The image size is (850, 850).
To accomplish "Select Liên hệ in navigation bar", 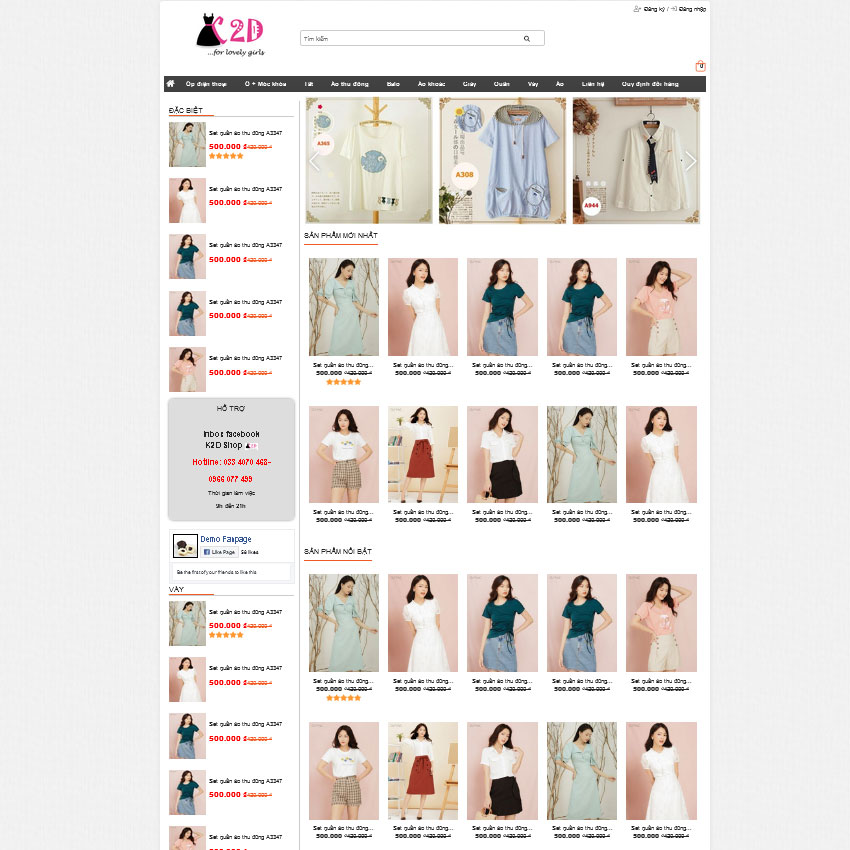I will pos(594,84).
